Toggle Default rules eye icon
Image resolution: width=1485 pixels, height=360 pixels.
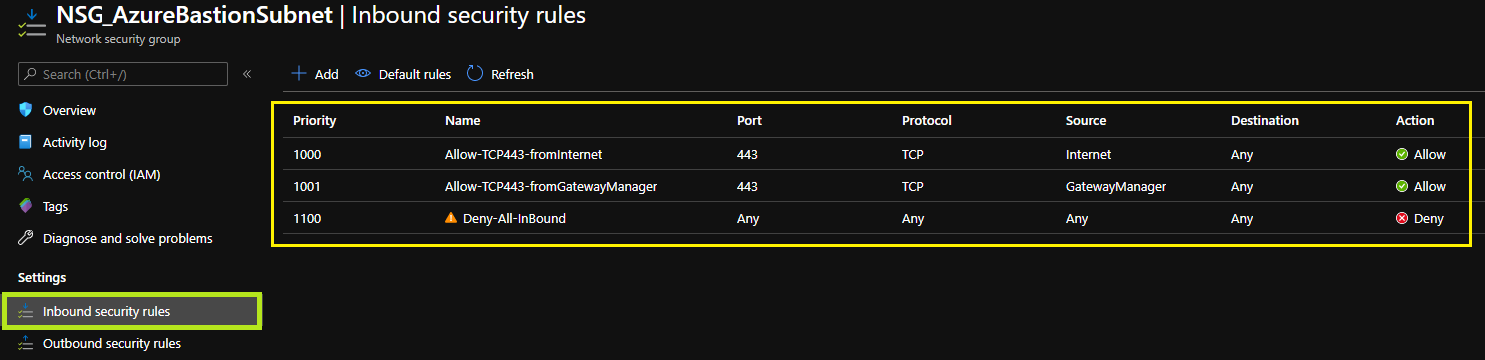pos(363,73)
